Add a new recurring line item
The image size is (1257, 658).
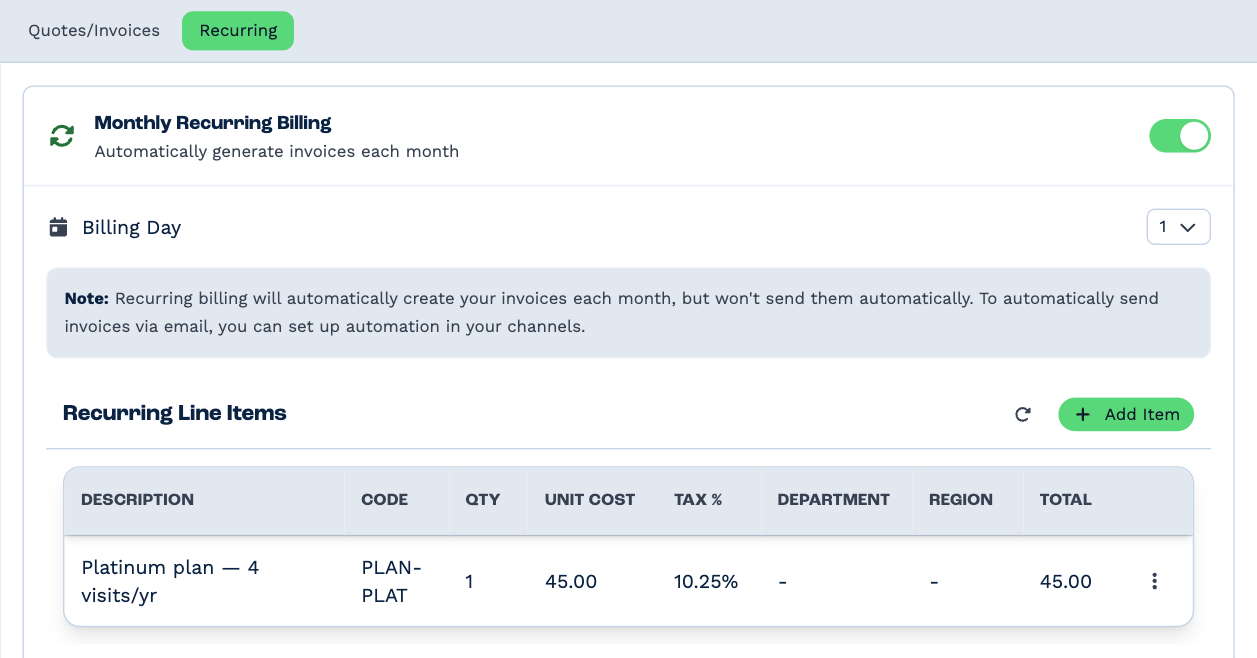(x=1126, y=414)
